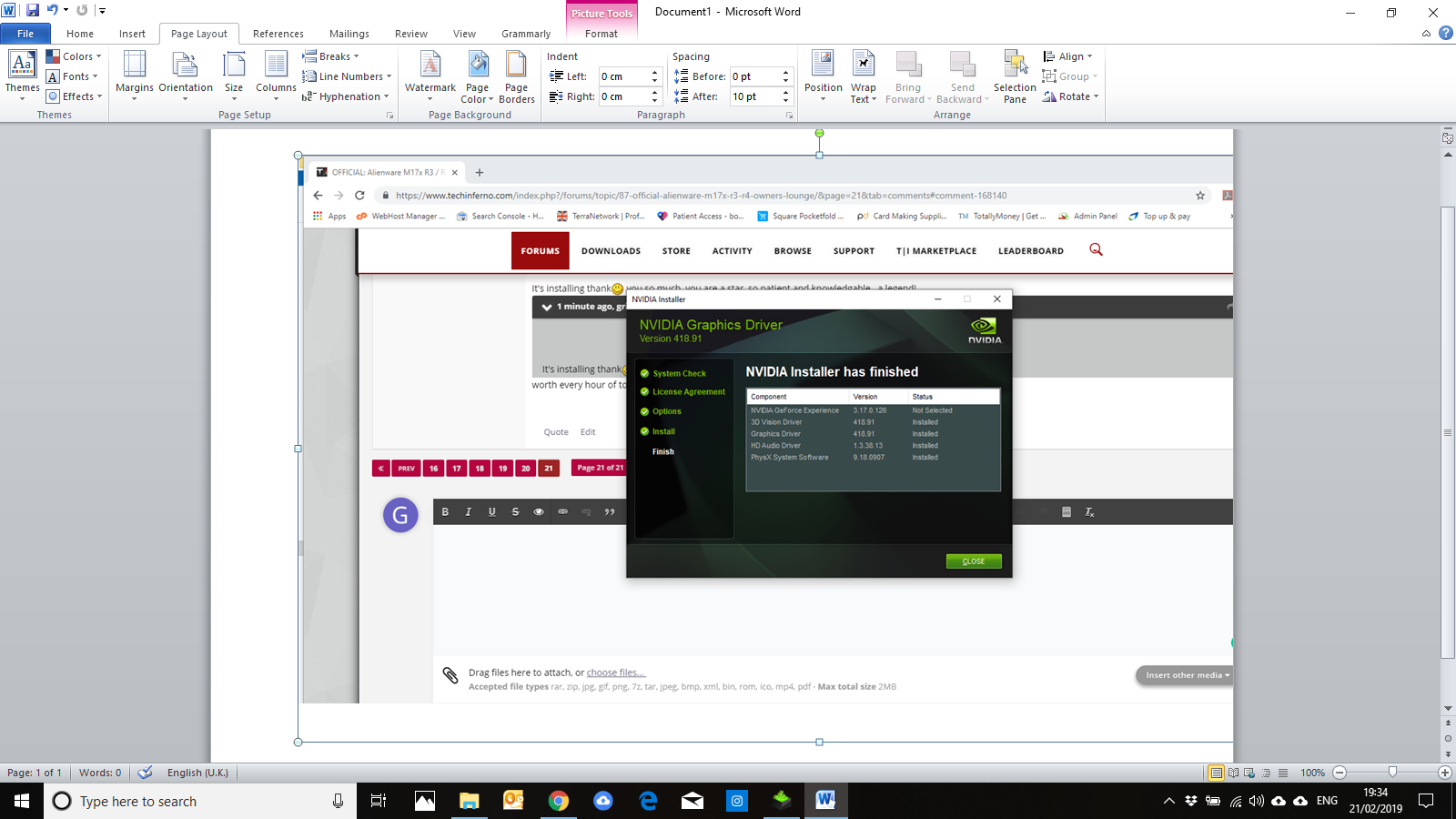Screen dimensions: 1456x819
Task: Minimize the ribbon with caret icon
Action: pyautogui.click(x=1426, y=34)
